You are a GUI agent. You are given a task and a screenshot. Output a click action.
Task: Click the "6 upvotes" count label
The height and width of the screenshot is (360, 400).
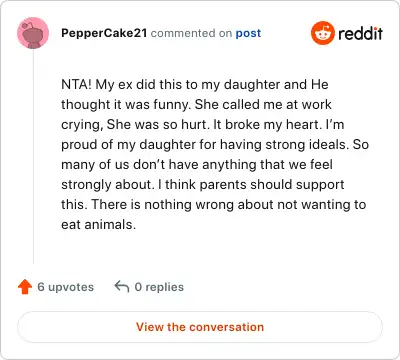tap(66, 287)
